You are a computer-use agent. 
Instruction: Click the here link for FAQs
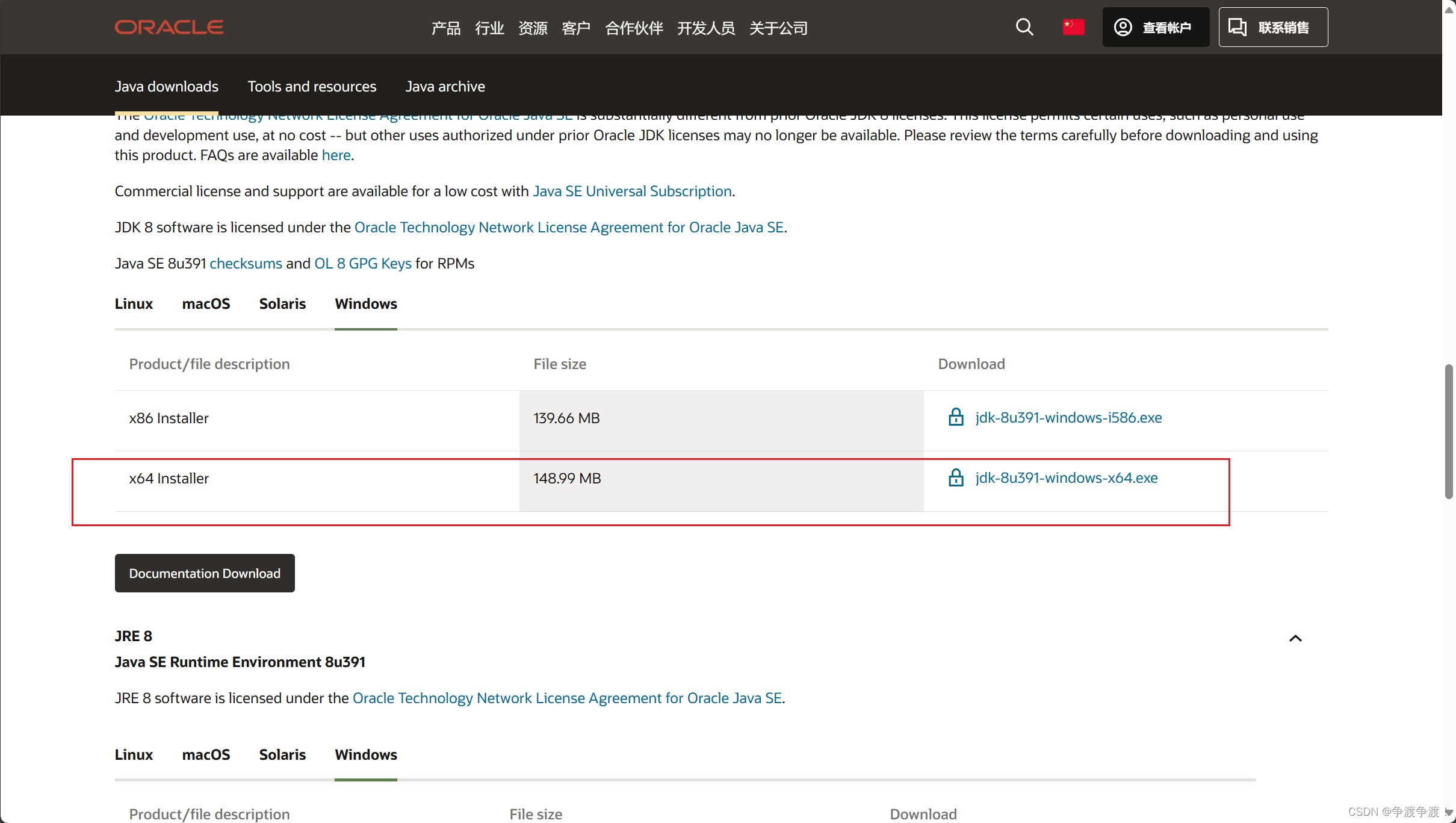click(x=336, y=154)
